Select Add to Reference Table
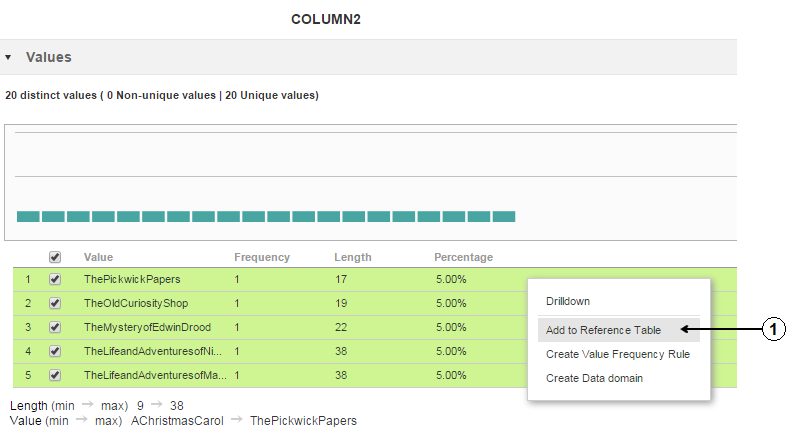792x431 pixels. (x=603, y=330)
